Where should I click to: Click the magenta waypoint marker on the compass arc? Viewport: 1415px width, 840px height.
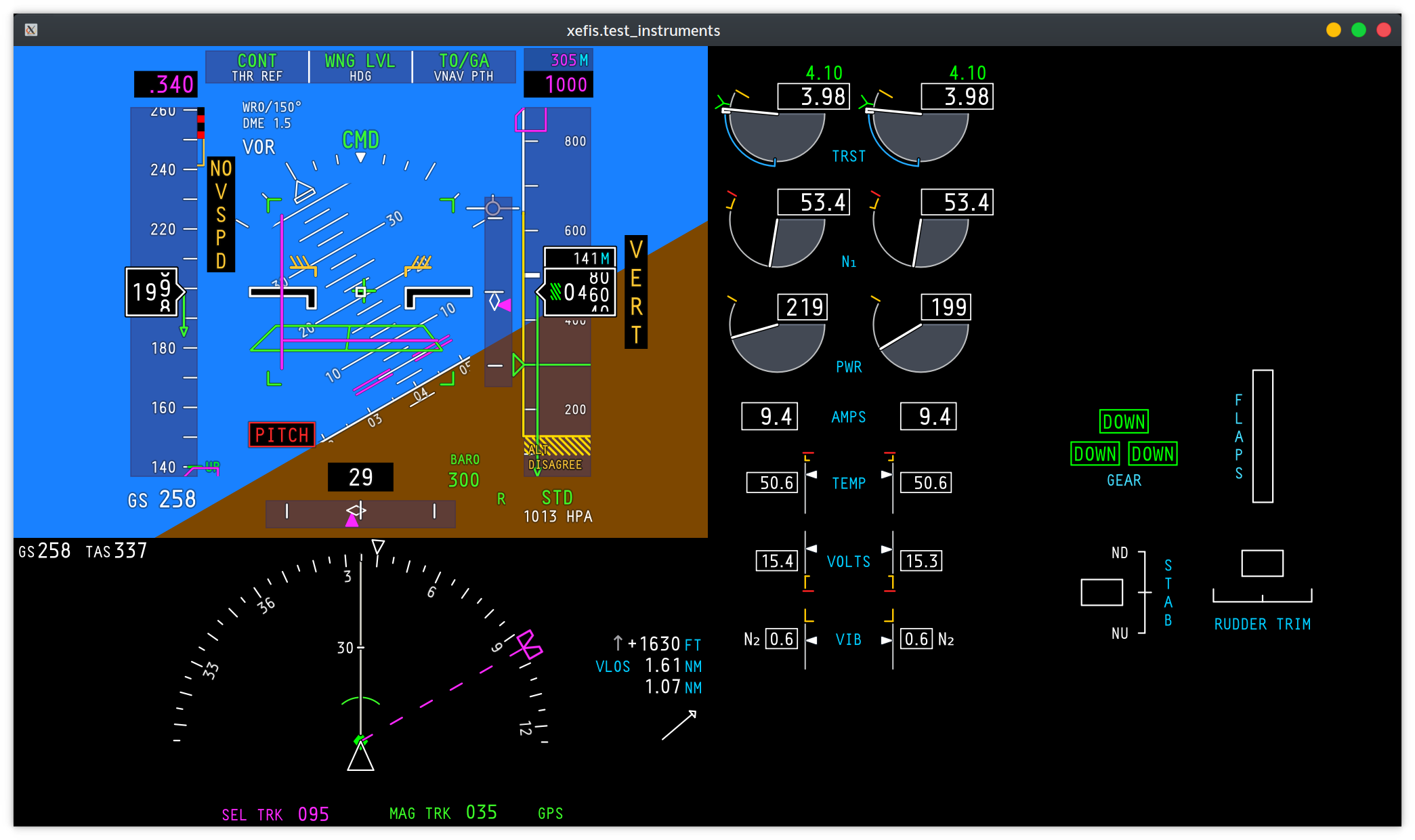(x=528, y=644)
